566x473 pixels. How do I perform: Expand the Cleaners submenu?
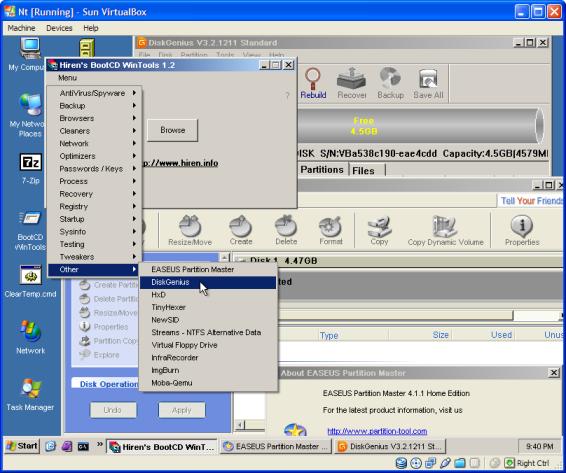pos(93,131)
